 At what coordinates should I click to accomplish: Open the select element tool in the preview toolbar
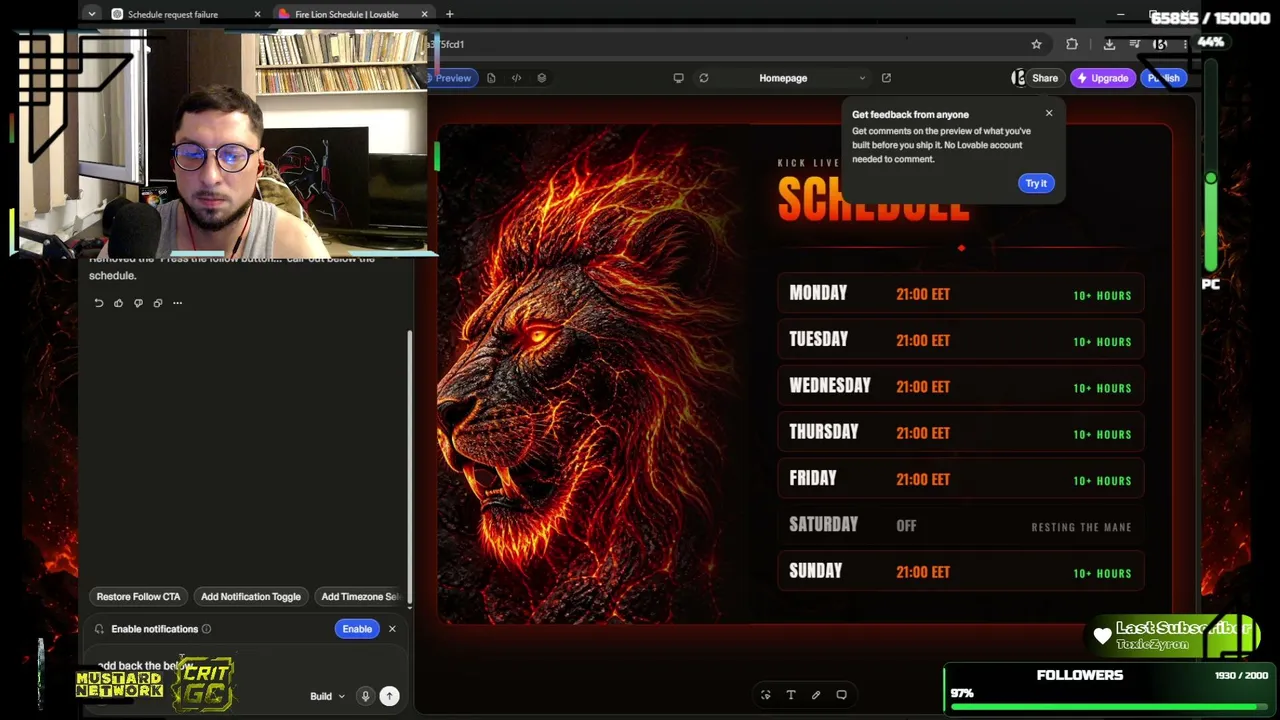(766, 695)
